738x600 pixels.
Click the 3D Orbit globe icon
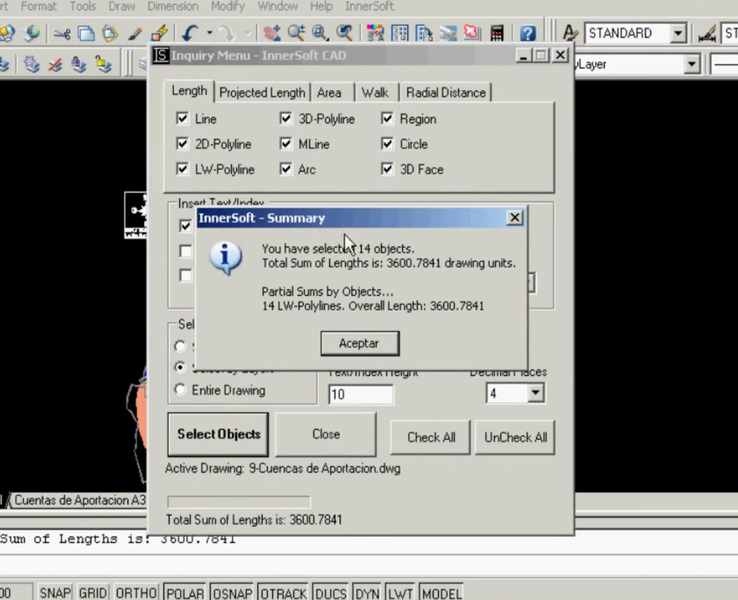point(32,33)
